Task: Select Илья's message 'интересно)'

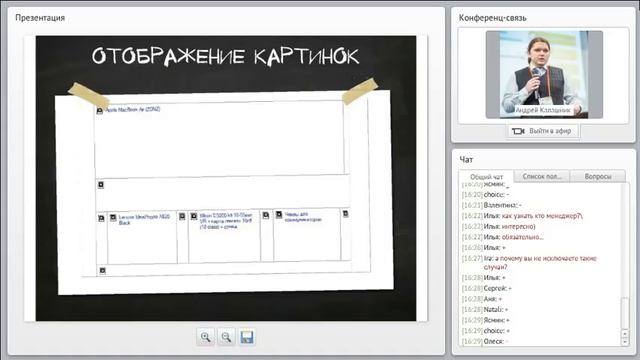Action: tap(518, 226)
